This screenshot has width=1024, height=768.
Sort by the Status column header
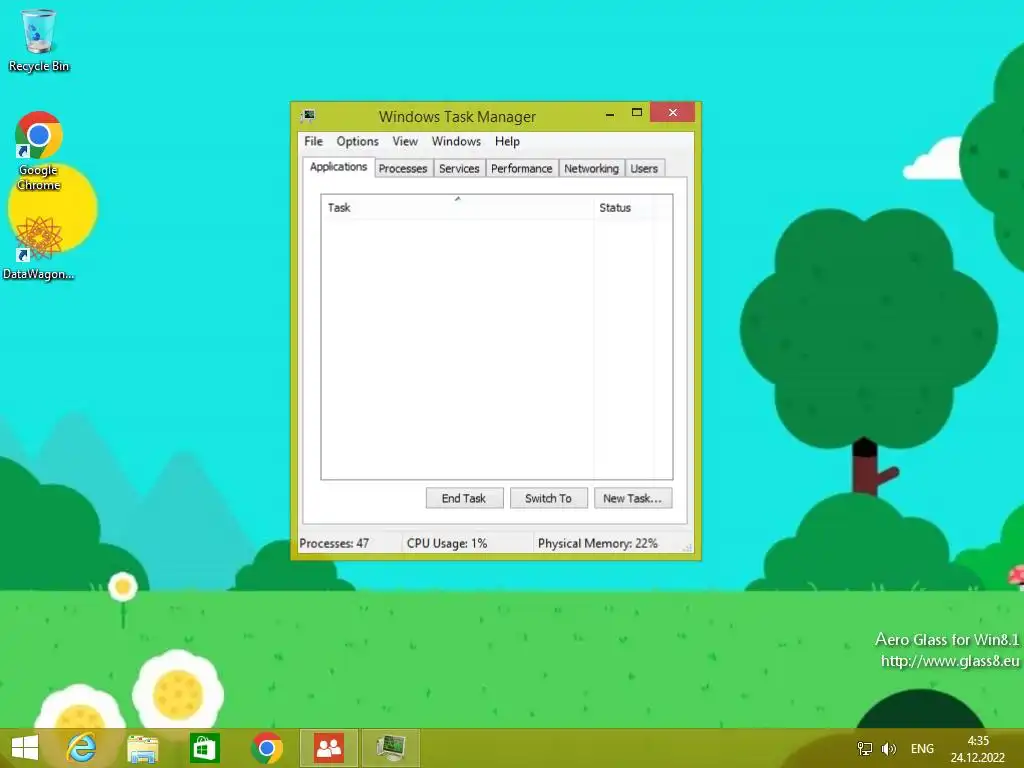pyautogui.click(x=624, y=208)
